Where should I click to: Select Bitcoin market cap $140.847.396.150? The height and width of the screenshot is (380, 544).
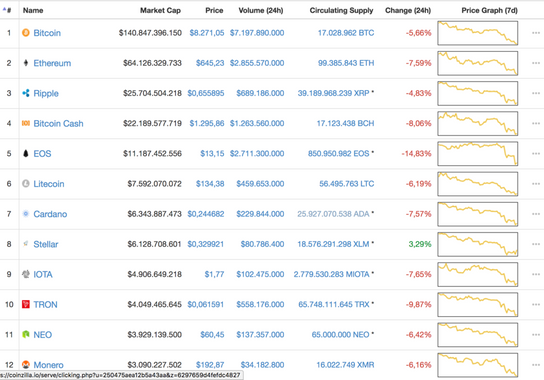(150, 33)
